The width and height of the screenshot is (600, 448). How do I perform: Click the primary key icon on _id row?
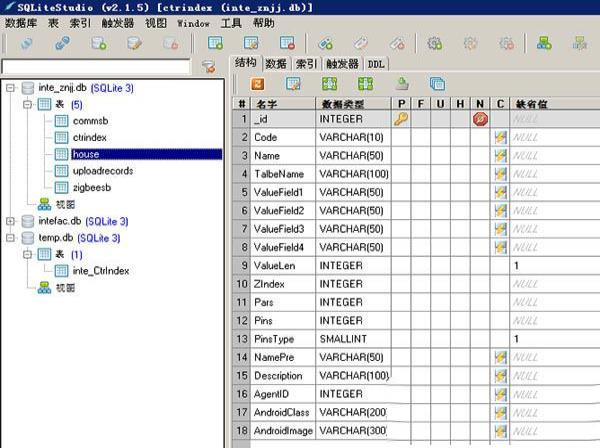coord(401,119)
